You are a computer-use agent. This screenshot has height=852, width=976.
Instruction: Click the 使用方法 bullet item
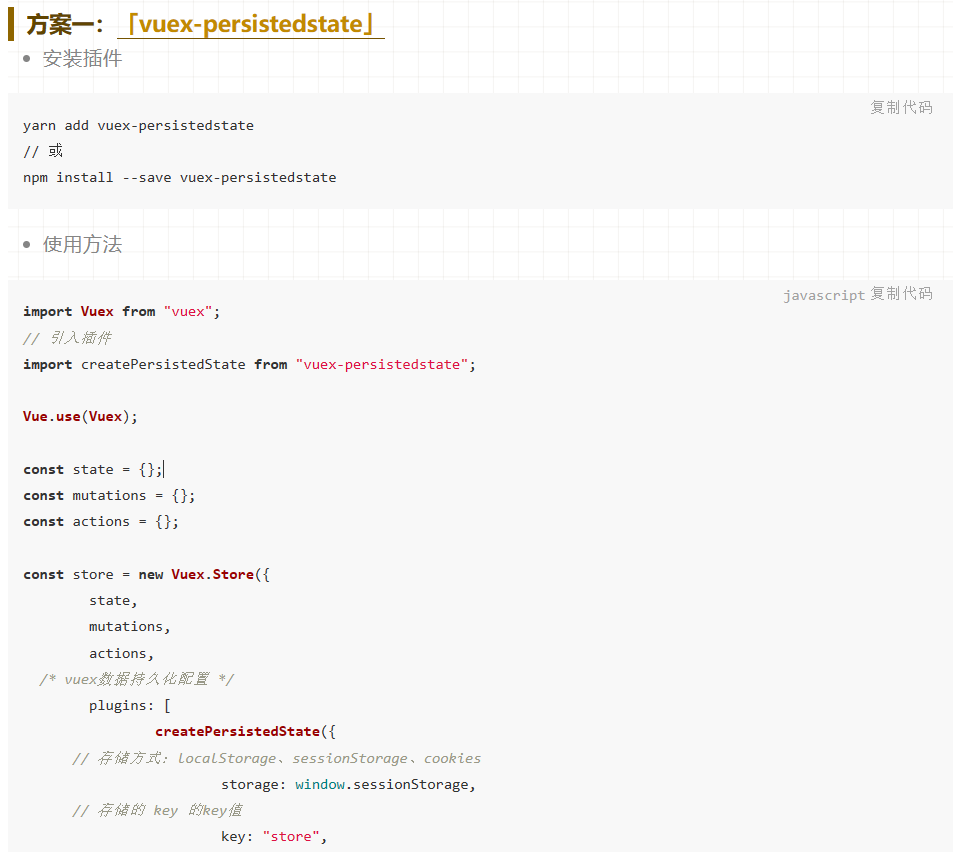[x=82, y=244]
